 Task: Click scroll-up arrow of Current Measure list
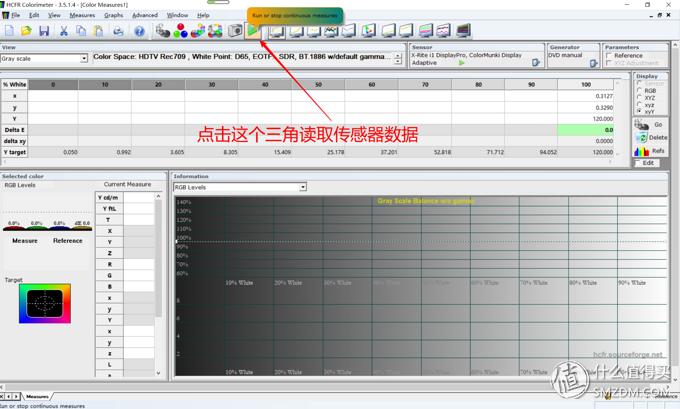(158, 196)
